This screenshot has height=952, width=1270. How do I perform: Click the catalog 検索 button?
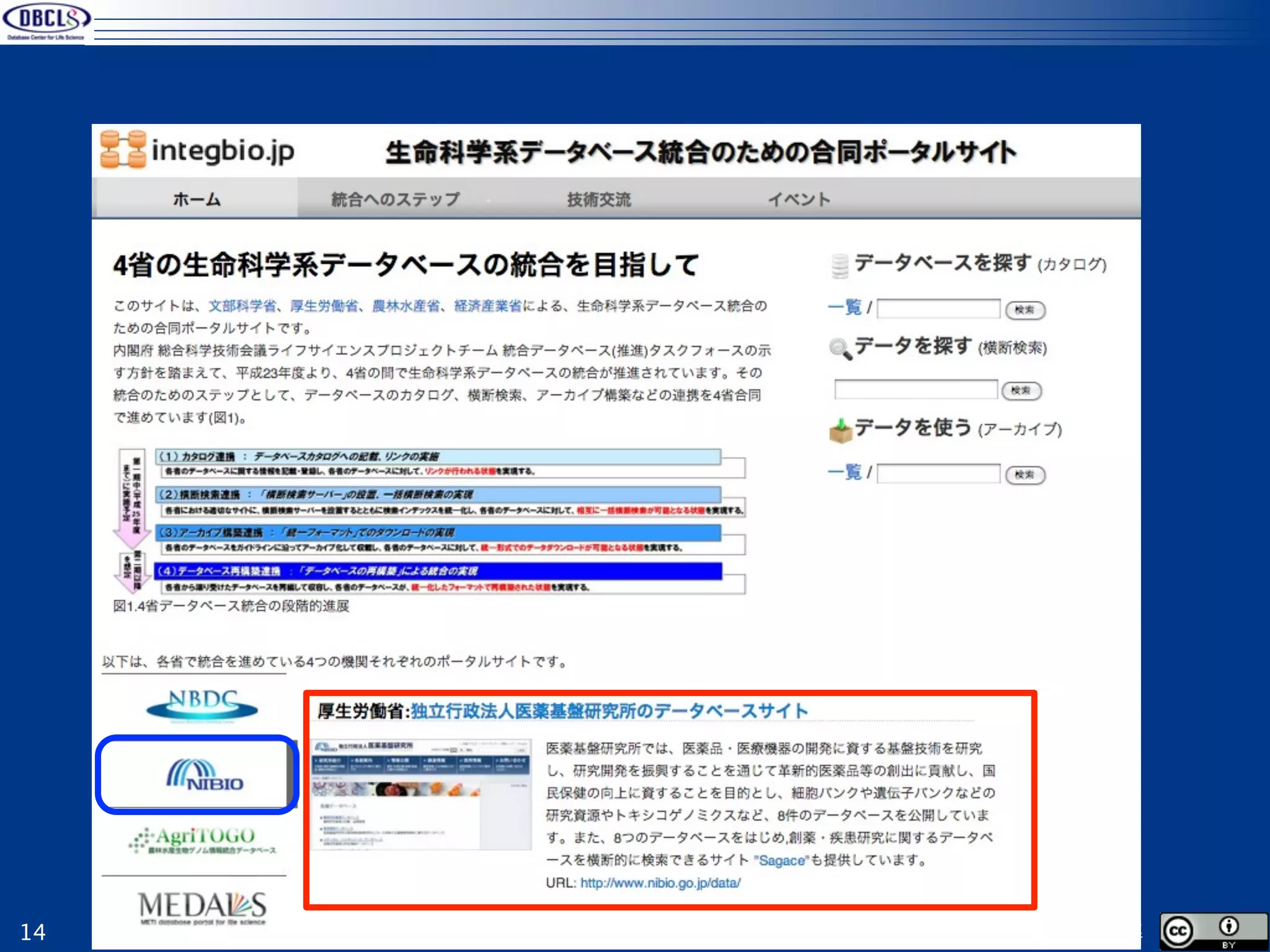pyautogui.click(x=1025, y=310)
